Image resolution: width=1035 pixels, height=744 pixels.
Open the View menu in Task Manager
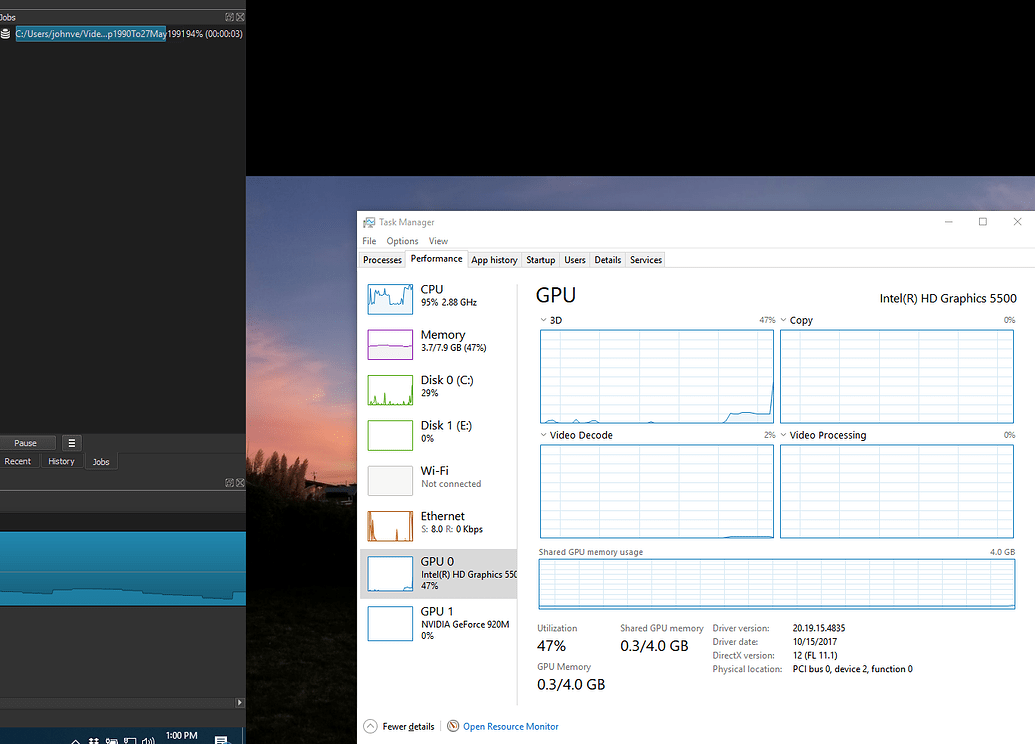pyautogui.click(x=438, y=241)
